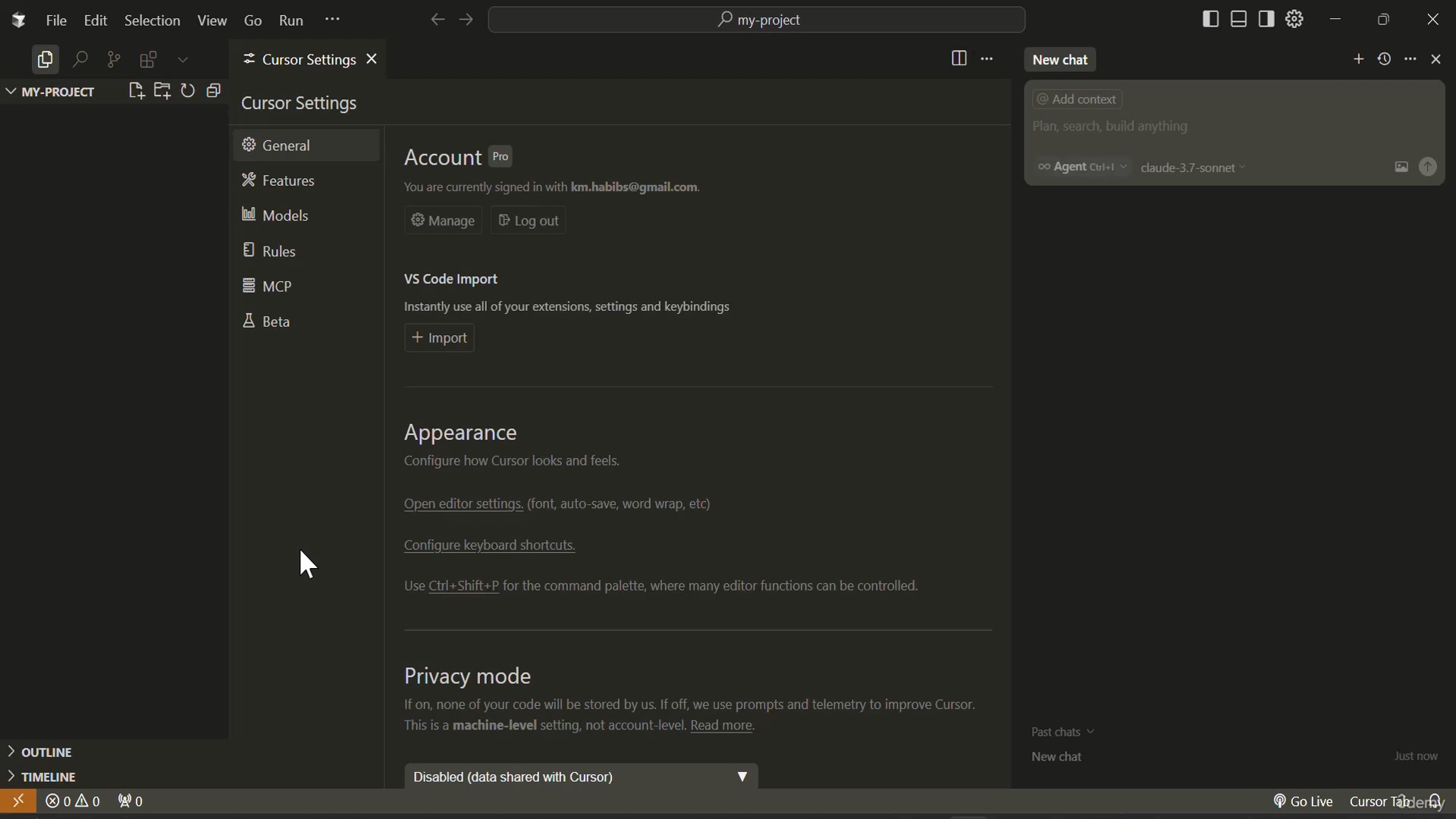Navigate forward with the right arrow
This screenshot has width=1456, height=819.
pyautogui.click(x=466, y=20)
